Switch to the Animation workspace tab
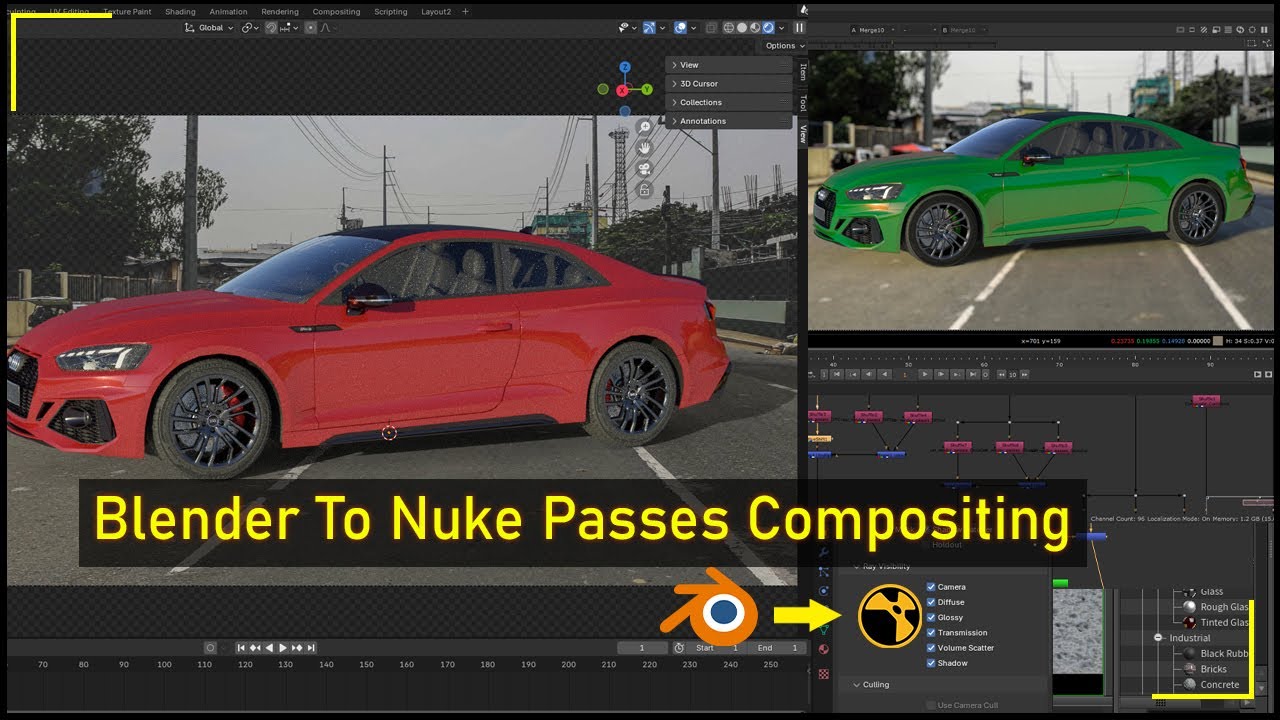This screenshot has height=720, width=1280. click(x=228, y=12)
